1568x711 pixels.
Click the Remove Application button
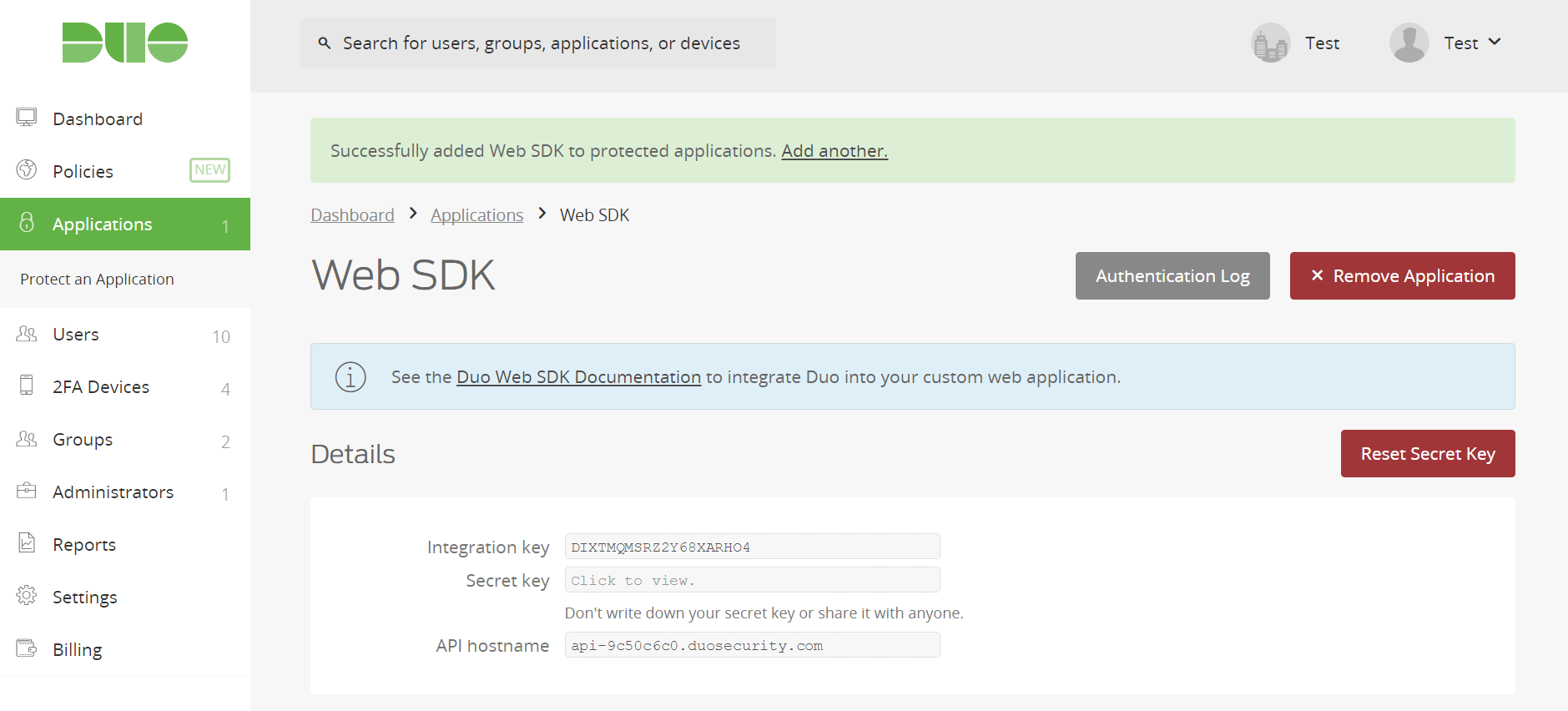point(1403,275)
